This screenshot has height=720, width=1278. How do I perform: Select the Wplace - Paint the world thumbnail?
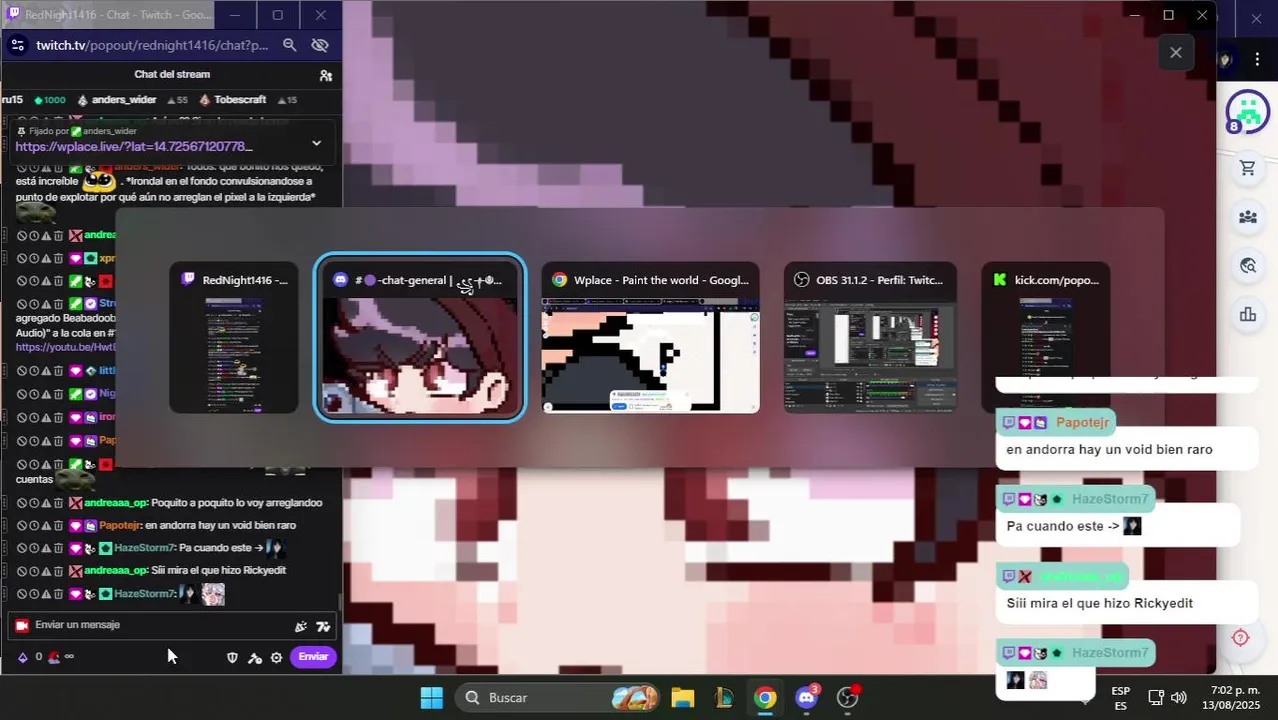650,338
